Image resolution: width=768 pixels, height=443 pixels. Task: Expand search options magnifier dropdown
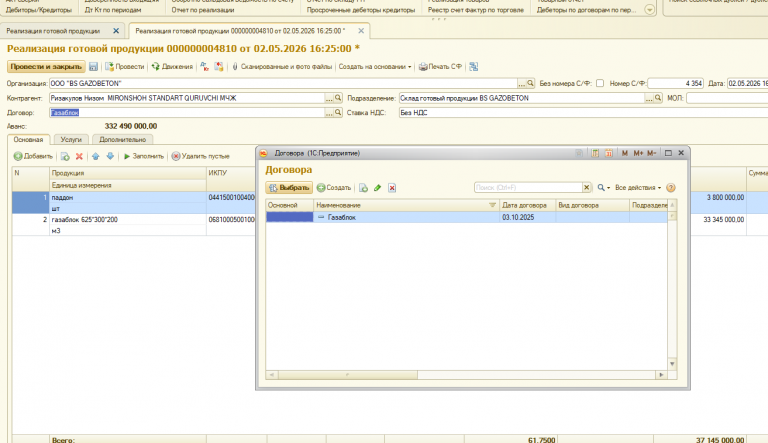coord(603,188)
